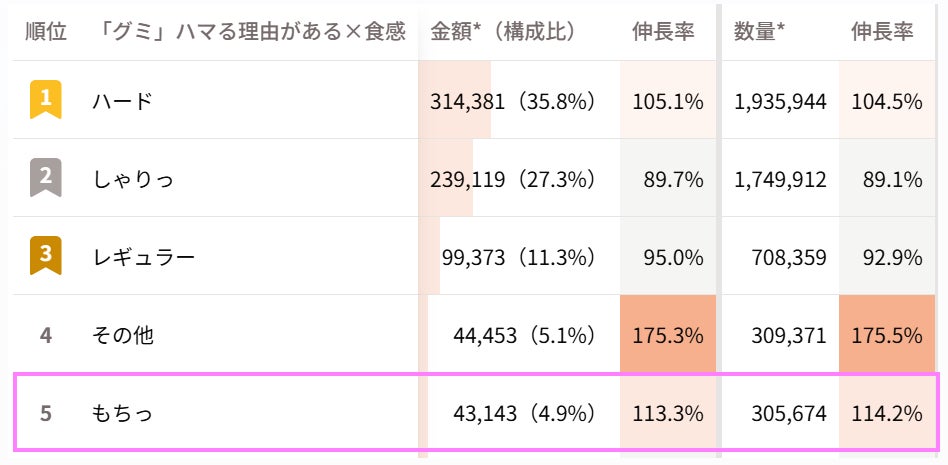The image size is (948, 465).
Task: Click the 金額*(構成比) column header
Action: [x=502, y=31]
